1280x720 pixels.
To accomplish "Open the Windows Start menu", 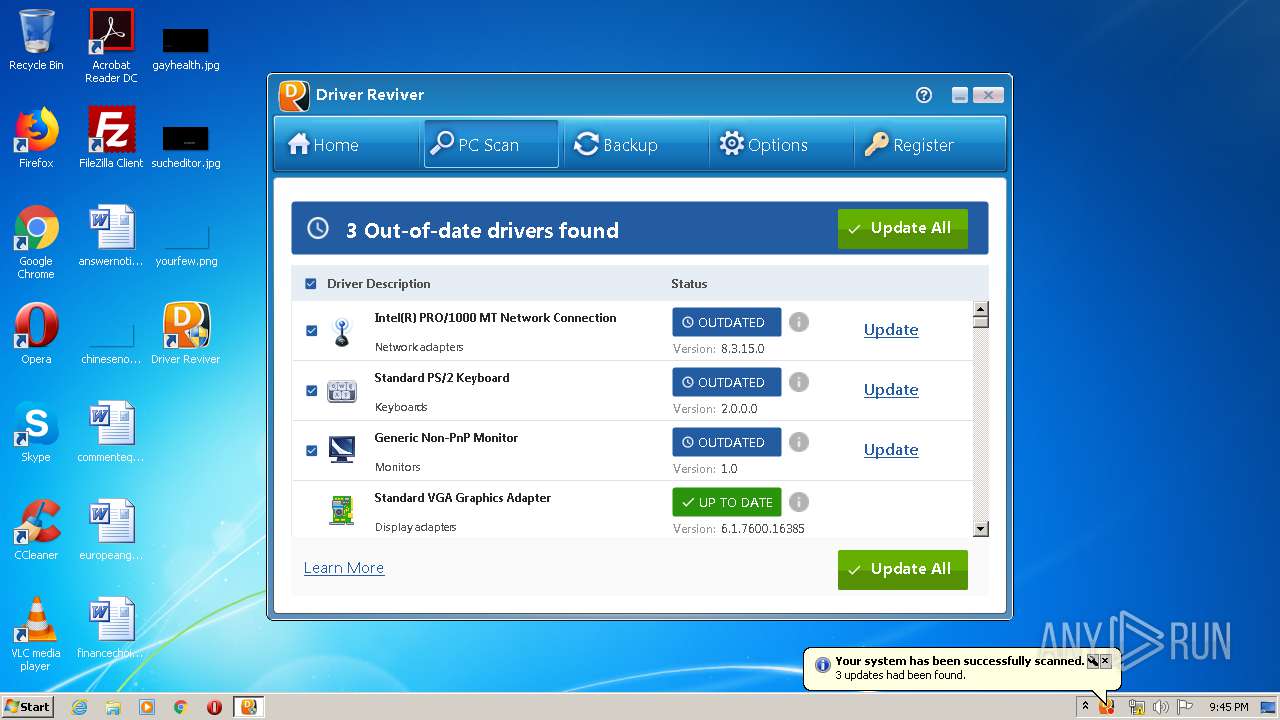I will pyautogui.click(x=28, y=706).
